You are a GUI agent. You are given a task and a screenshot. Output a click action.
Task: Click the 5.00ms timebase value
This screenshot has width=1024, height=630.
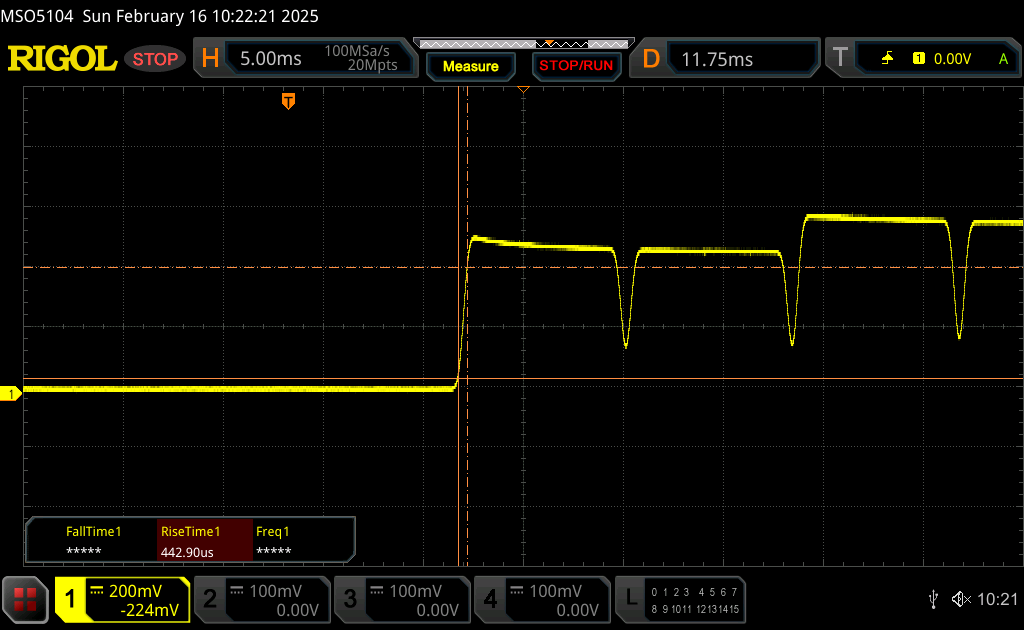(270, 59)
